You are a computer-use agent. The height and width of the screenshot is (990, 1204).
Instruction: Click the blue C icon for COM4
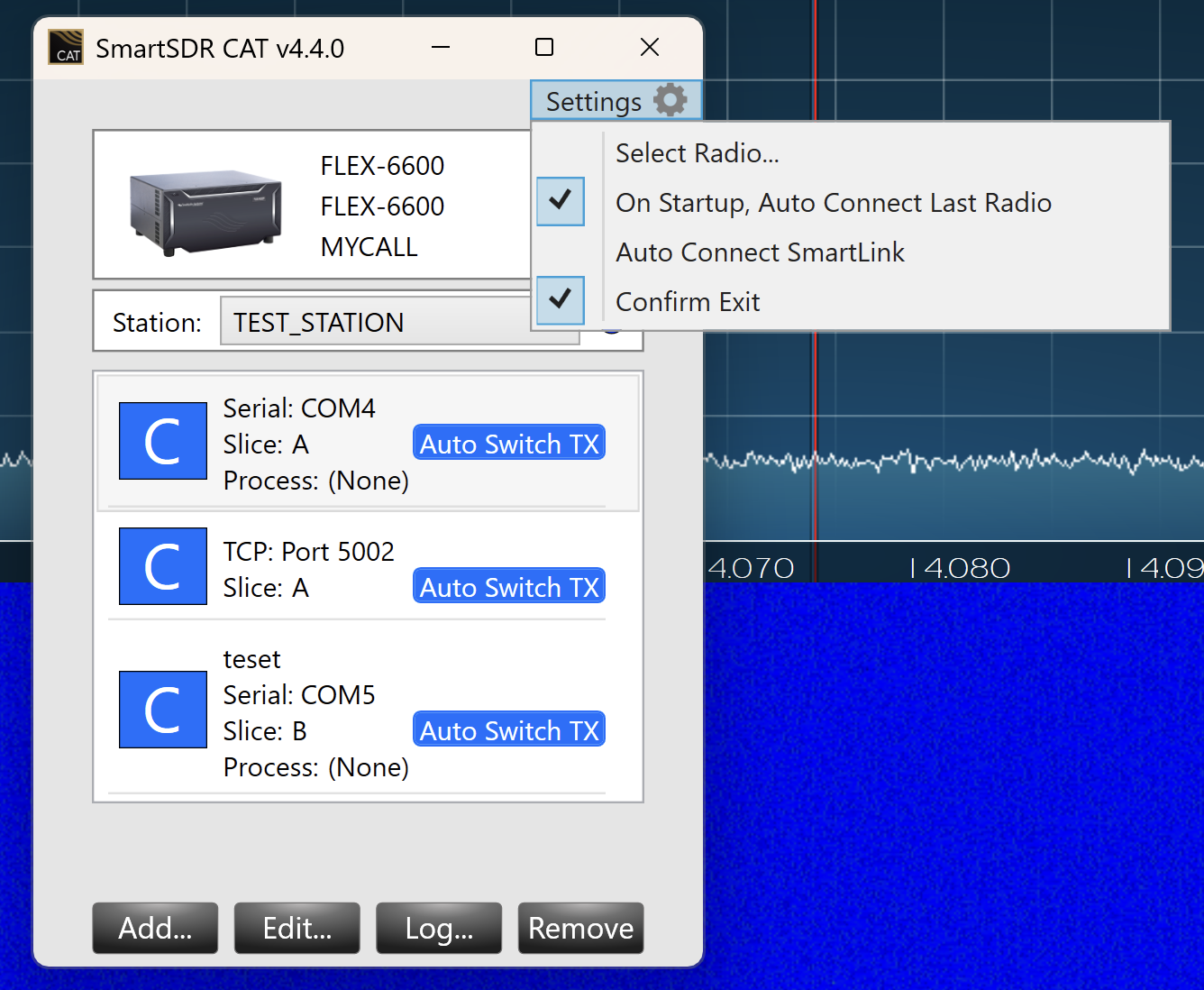163,441
